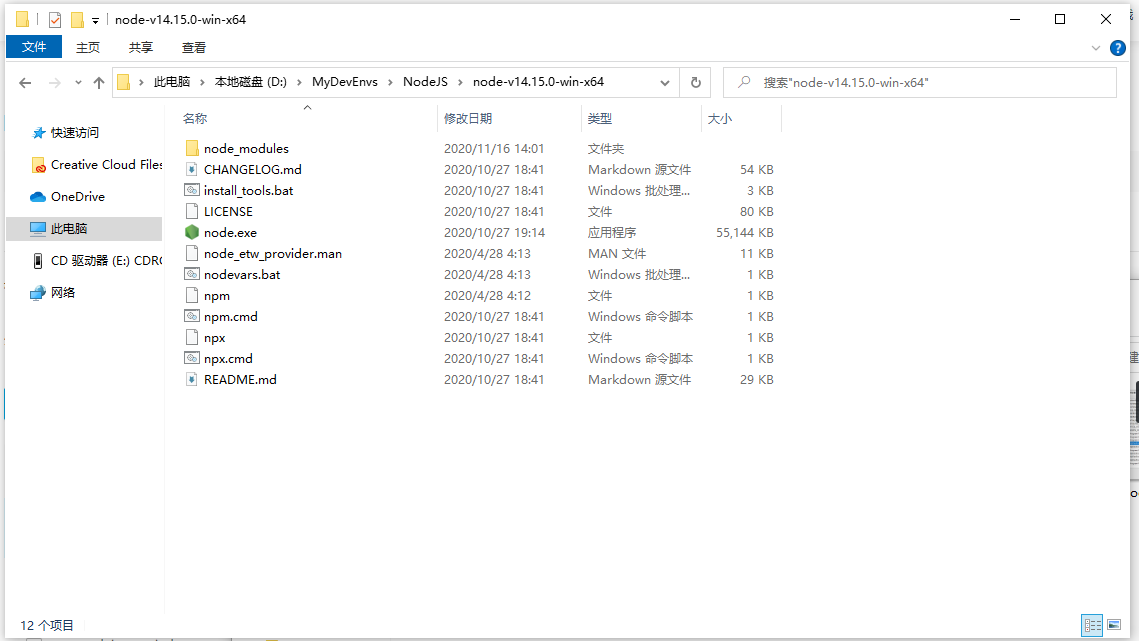Sort by the 修改日期 column header

tap(469, 118)
